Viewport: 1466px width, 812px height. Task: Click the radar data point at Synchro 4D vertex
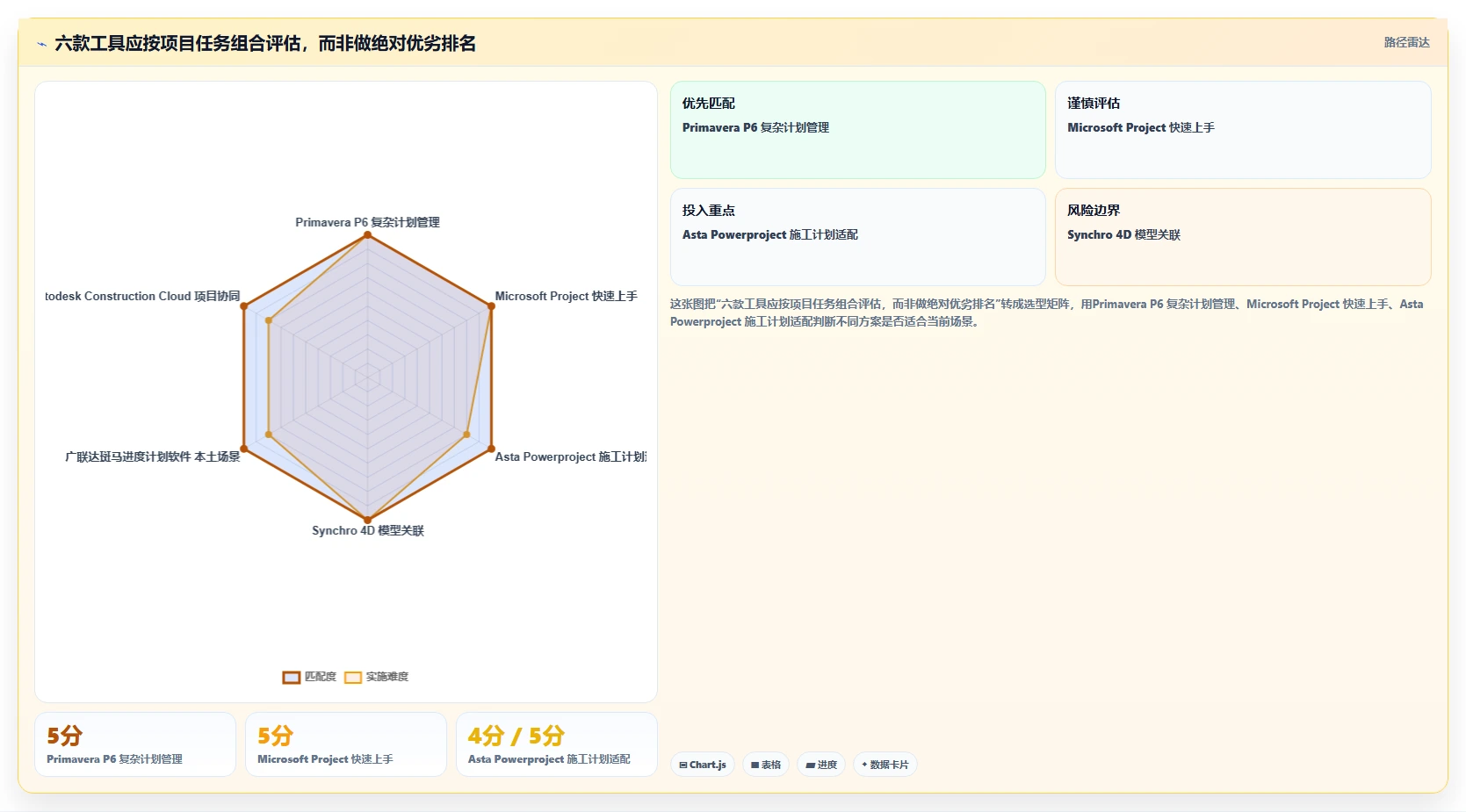[x=368, y=520]
